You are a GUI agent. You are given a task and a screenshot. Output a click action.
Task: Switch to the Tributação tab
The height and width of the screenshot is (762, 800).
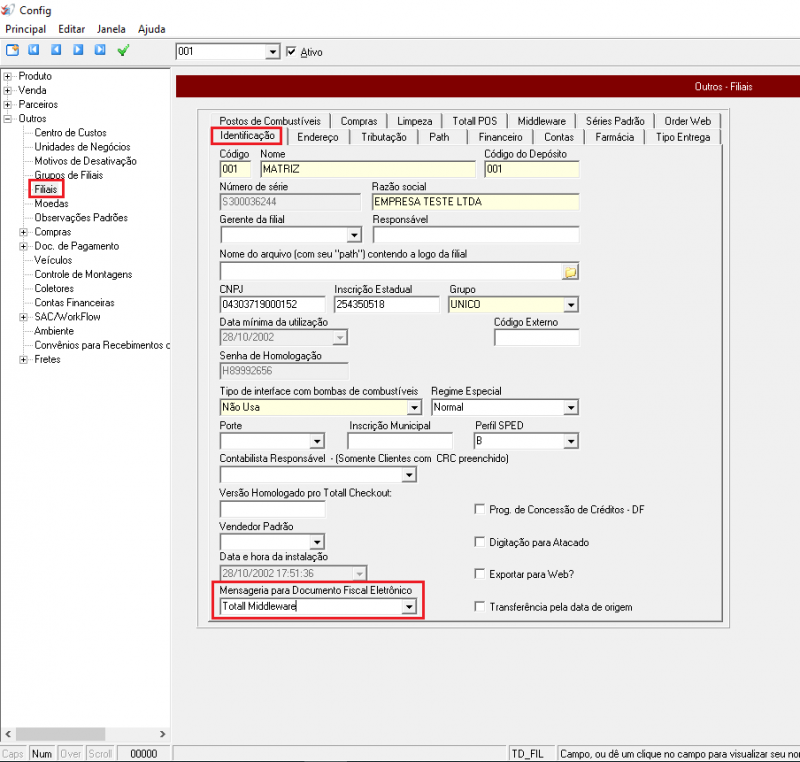tap(383, 137)
